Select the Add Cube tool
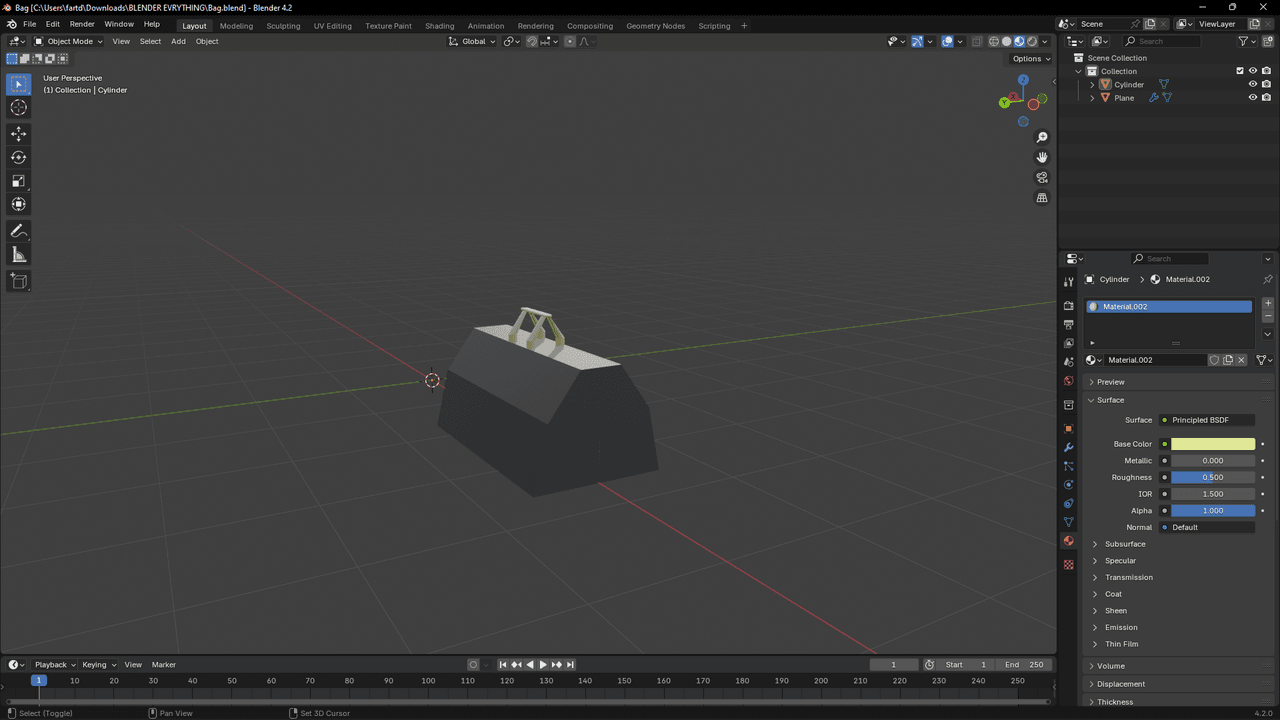Screen dimensions: 1280x720 point(18,282)
